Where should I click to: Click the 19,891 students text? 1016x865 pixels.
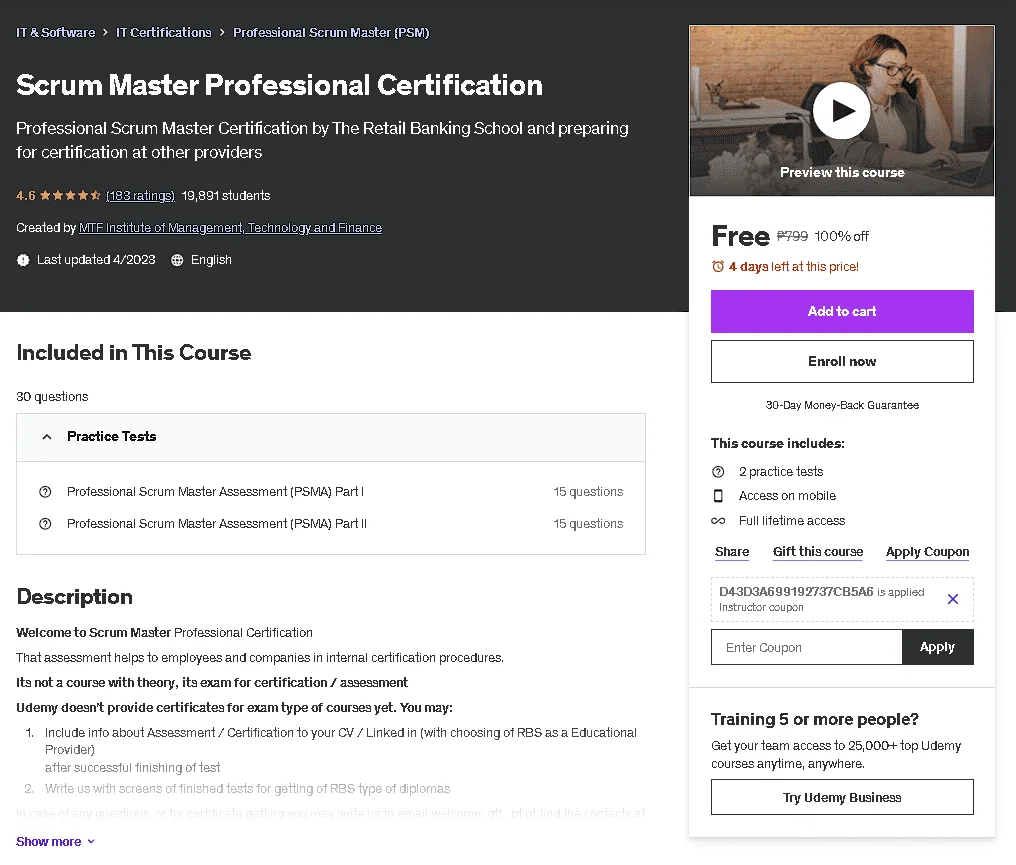click(x=225, y=196)
